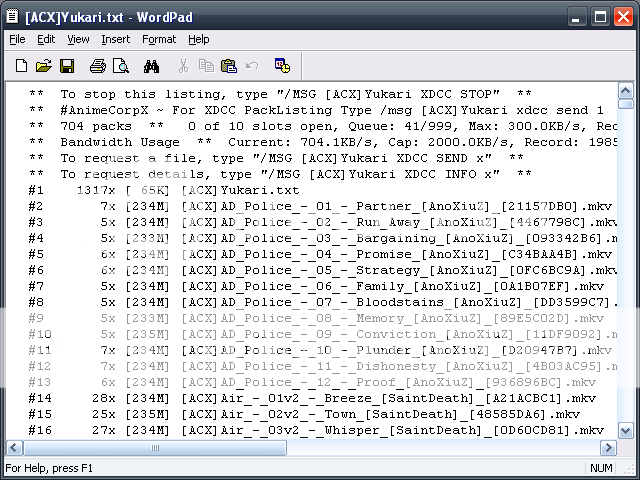Print the document using the printer icon
Image resolution: width=640 pixels, height=480 pixels.
point(98,66)
